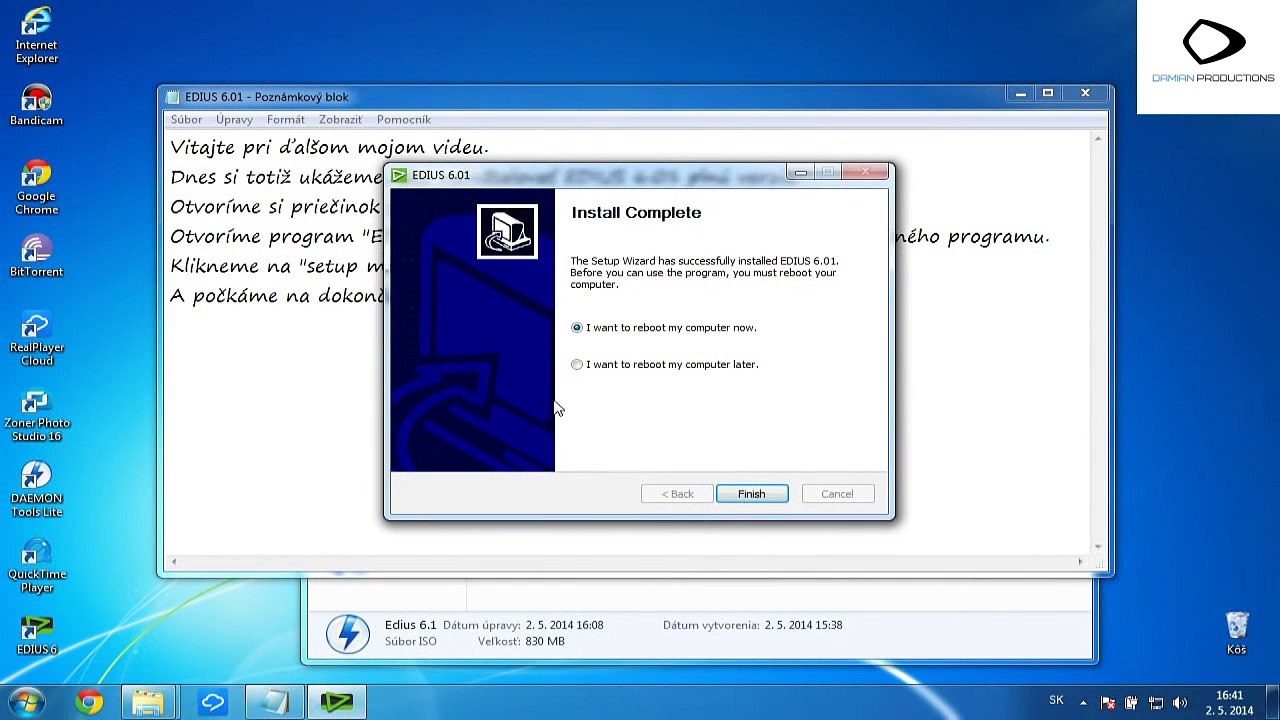
Task: Click Notepad horizontal scrollbar left arrow
Action: tap(173, 562)
